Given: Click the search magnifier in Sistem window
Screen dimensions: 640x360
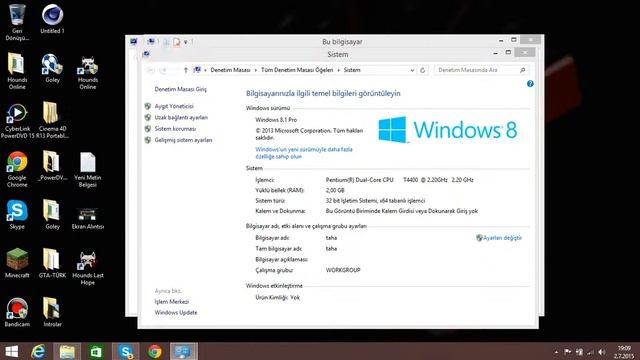Looking at the screenshot, I should (x=522, y=70).
